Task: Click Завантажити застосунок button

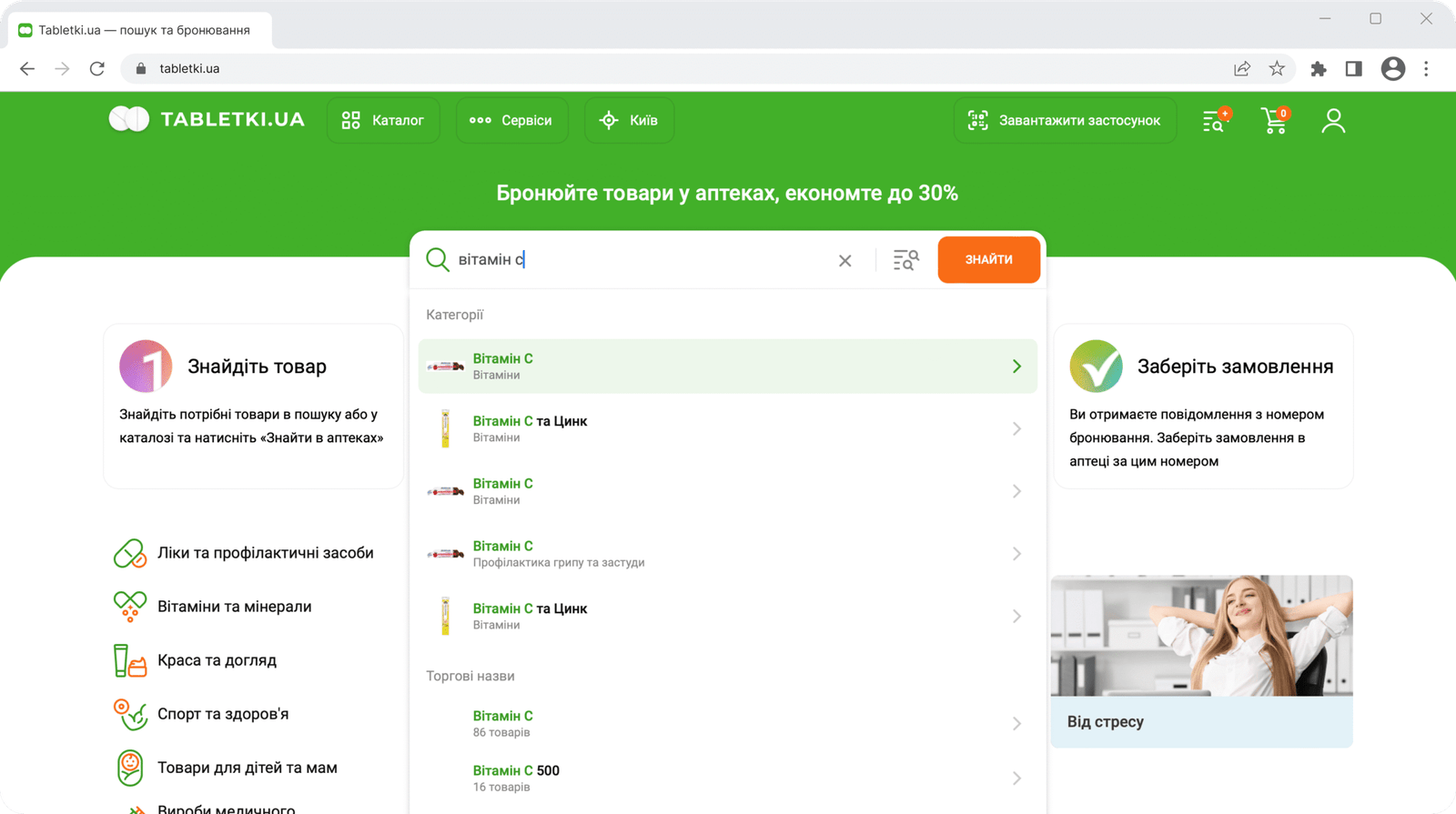Action: click(x=1065, y=121)
